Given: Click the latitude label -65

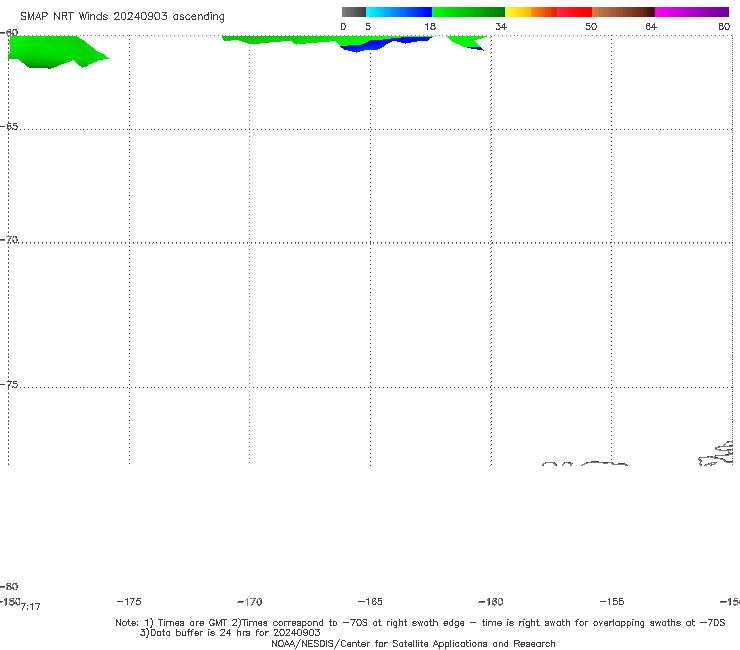Looking at the screenshot, I should [9, 127].
